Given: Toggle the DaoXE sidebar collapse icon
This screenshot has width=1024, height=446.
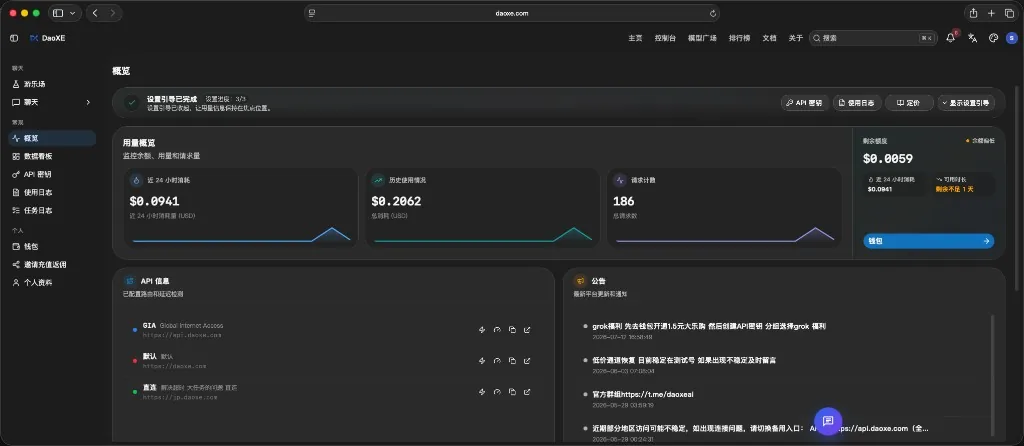Looking at the screenshot, I should pyautogui.click(x=14, y=38).
